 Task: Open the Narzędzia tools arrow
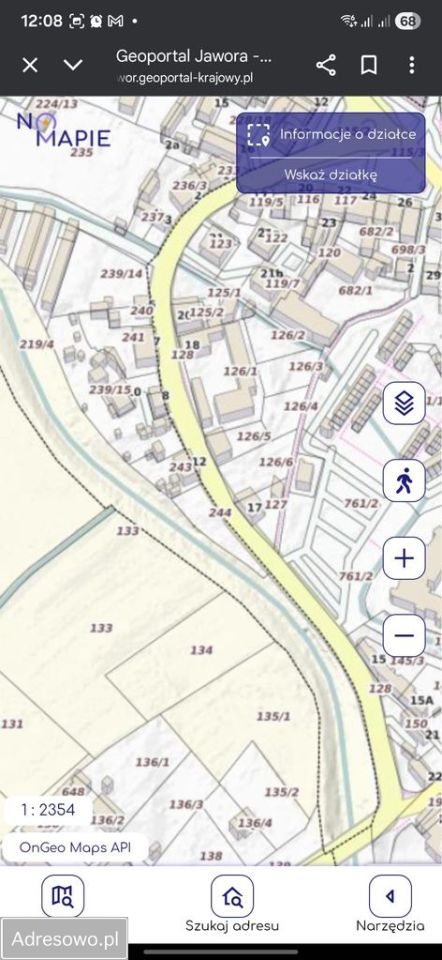pyautogui.click(x=390, y=896)
